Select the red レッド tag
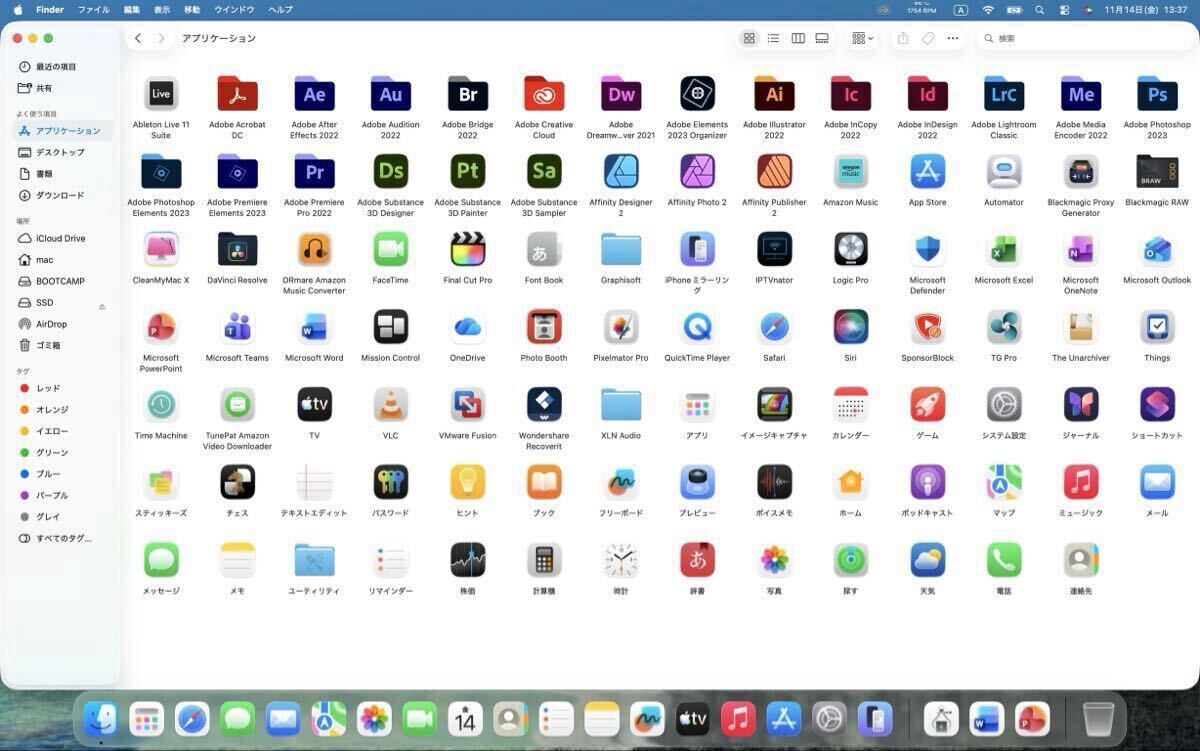The image size is (1200, 751). coord(63,388)
